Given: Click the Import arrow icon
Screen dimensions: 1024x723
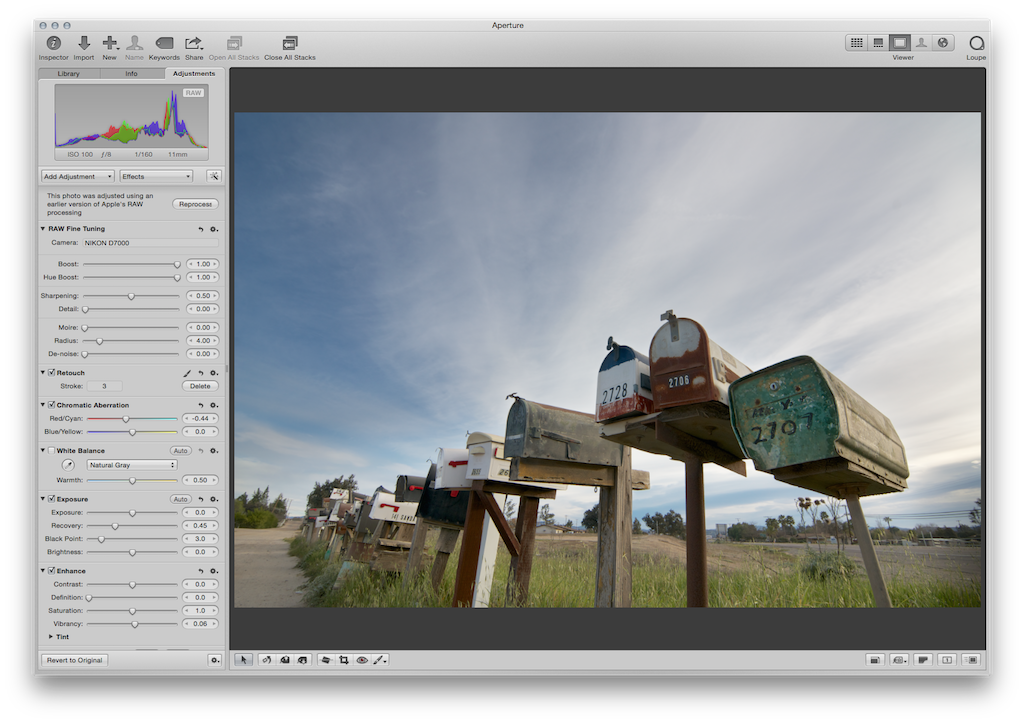Looking at the screenshot, I should [x=84, y=43].
